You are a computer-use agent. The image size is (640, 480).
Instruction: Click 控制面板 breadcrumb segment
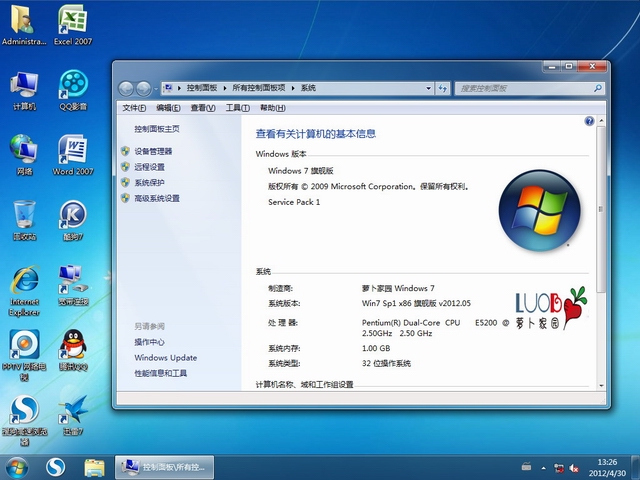tap(202, 88)
